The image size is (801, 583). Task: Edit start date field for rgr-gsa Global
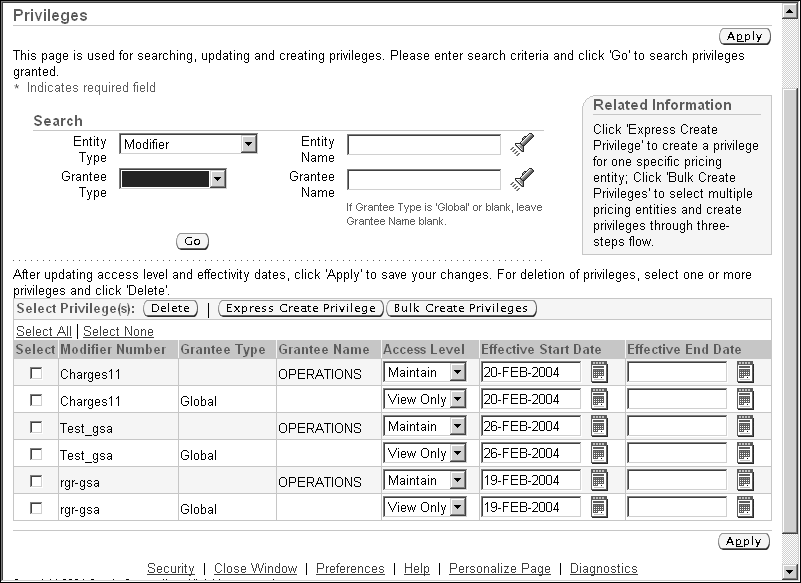click(x=531, y=507)
